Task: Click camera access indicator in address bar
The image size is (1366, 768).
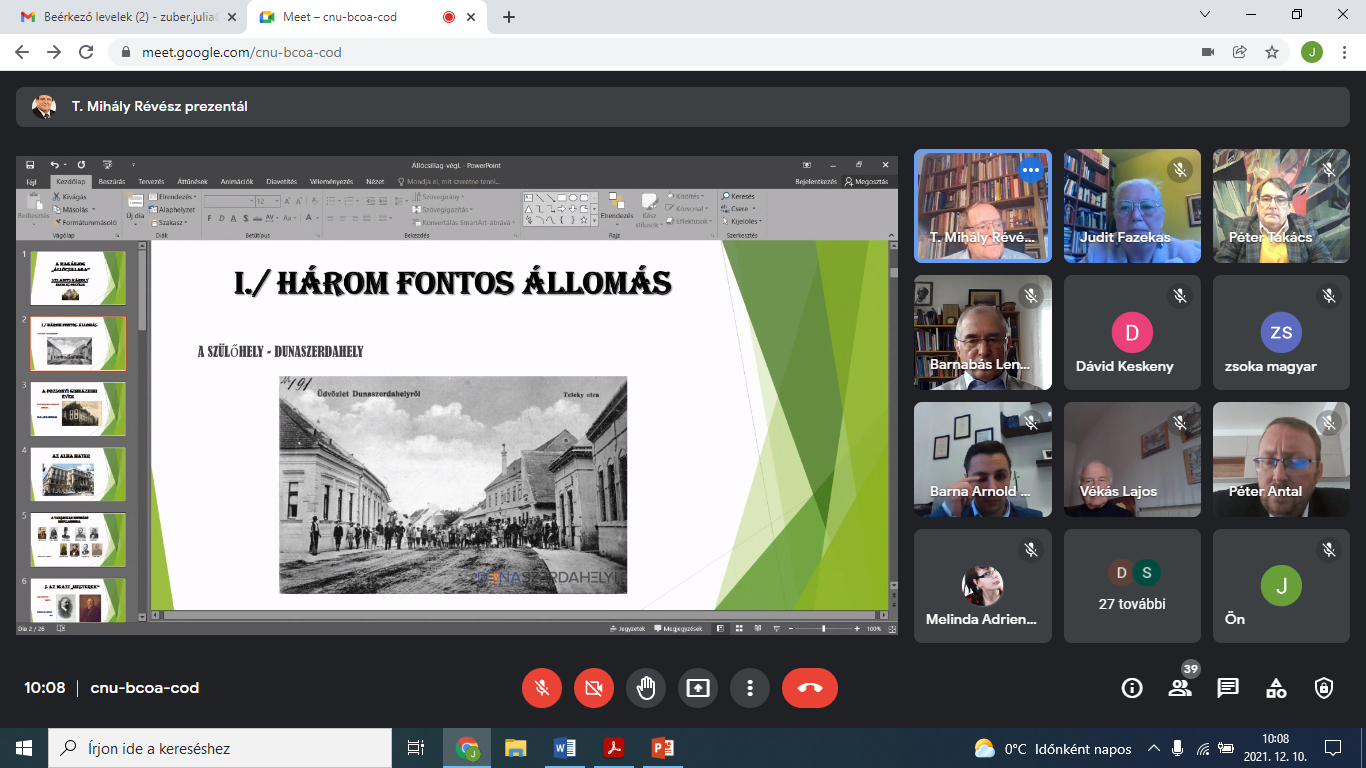Action: [x=1208, y=52]
